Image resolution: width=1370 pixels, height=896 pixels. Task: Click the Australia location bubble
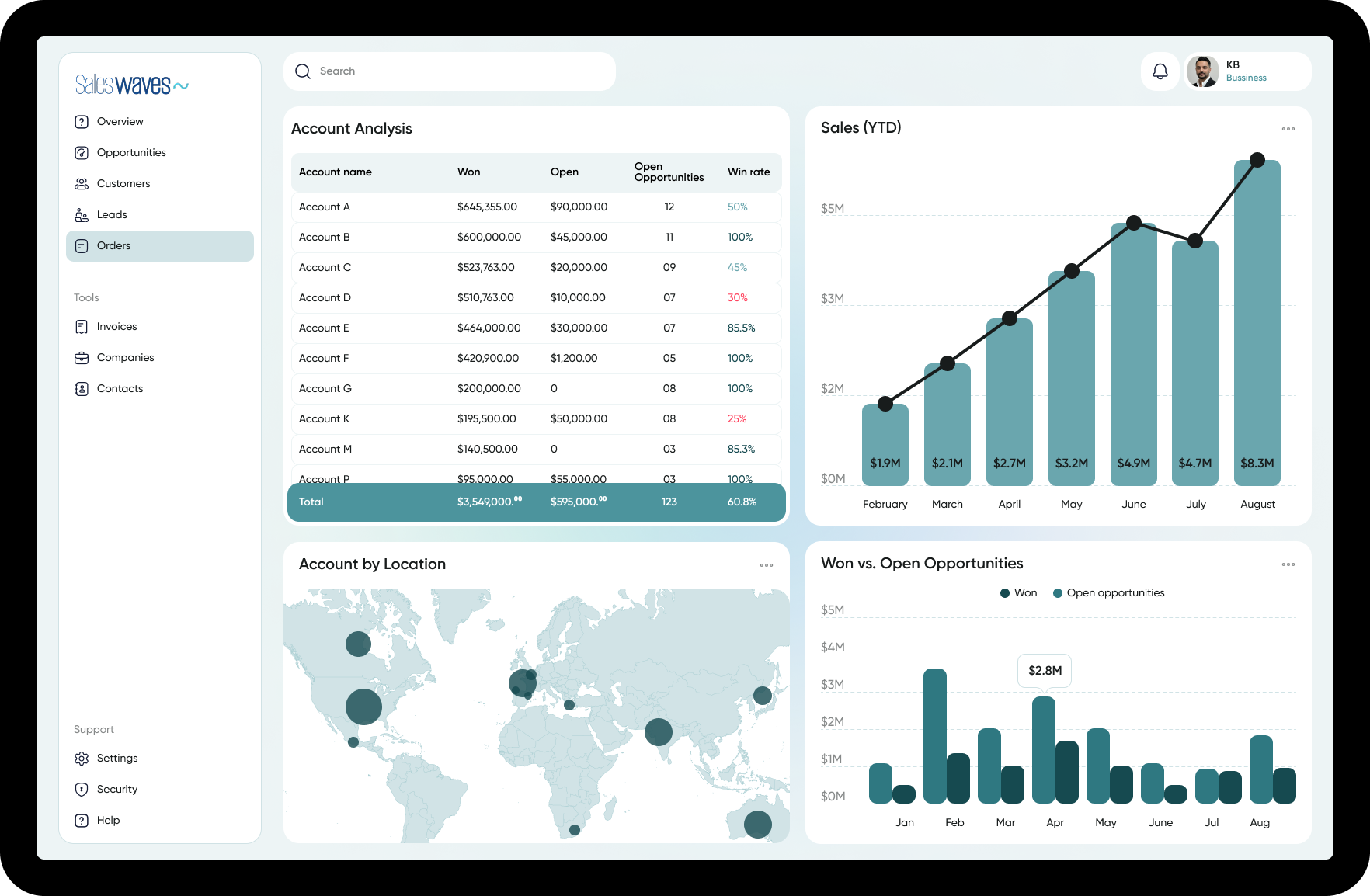pyautogui.click(x=758, y=824)
